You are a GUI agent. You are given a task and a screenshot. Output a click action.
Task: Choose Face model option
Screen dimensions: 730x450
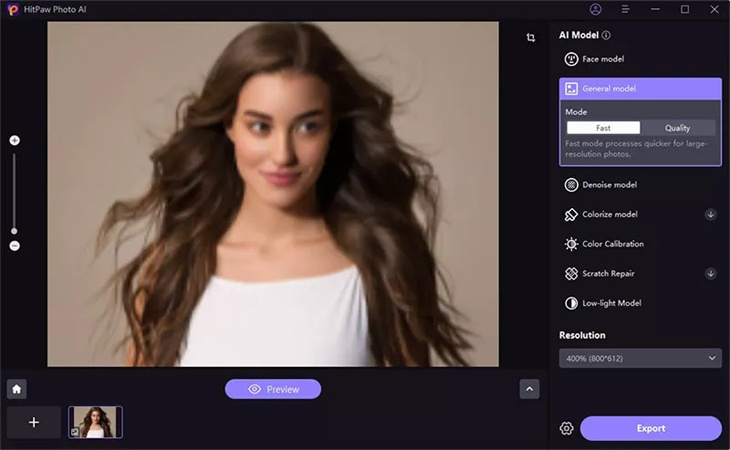[x=640, y=59]
